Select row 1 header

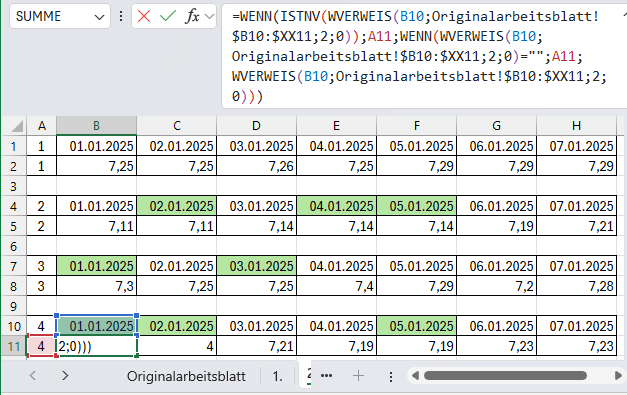click(14, 146)
